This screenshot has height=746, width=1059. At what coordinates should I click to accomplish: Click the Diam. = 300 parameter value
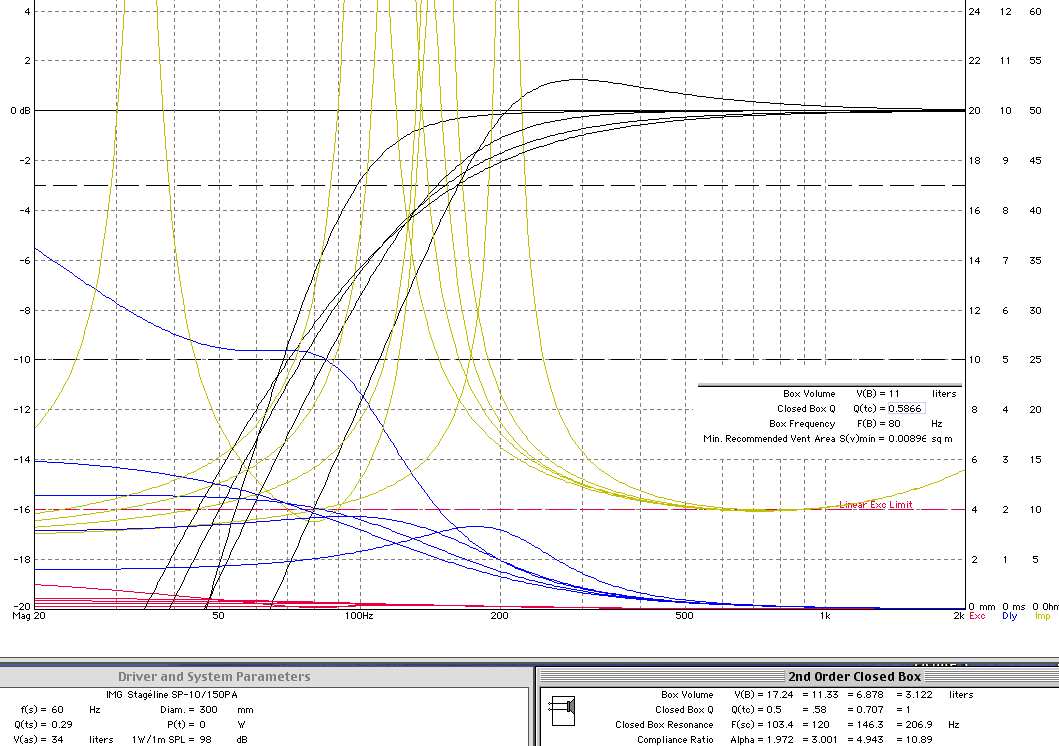click(188, 710)
